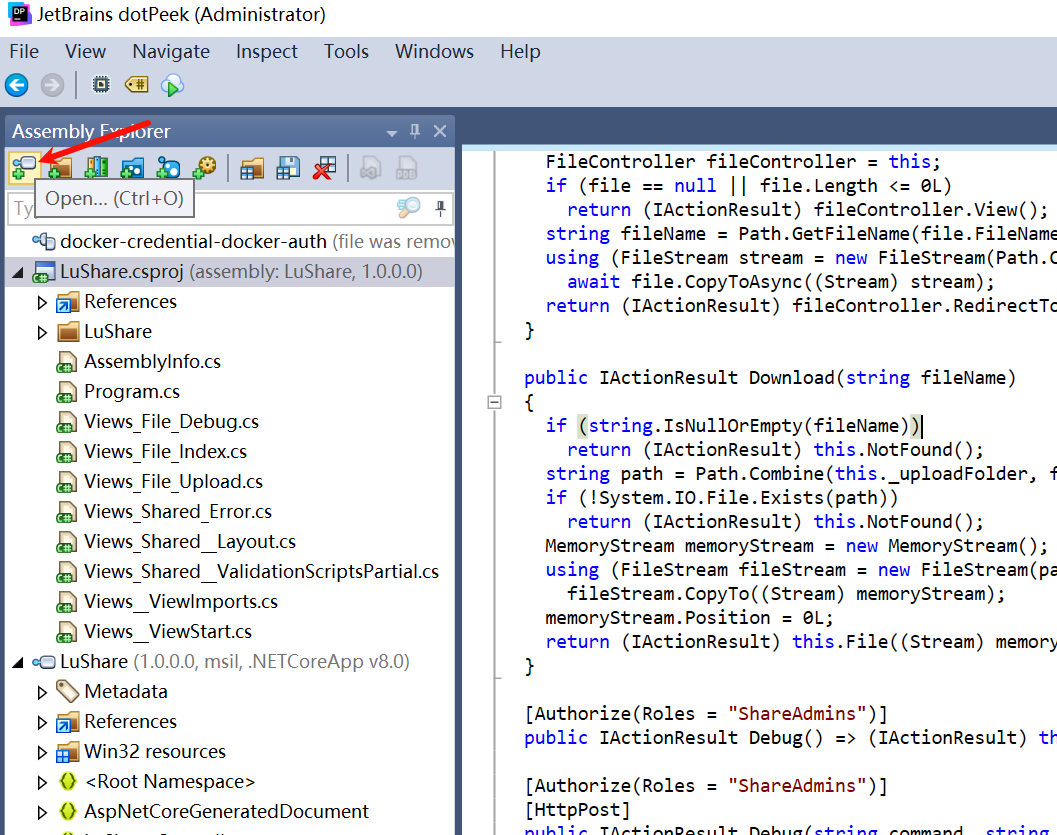Open the Tools menu
This screenshot has width=1057, height=835.
click(346, 52)
